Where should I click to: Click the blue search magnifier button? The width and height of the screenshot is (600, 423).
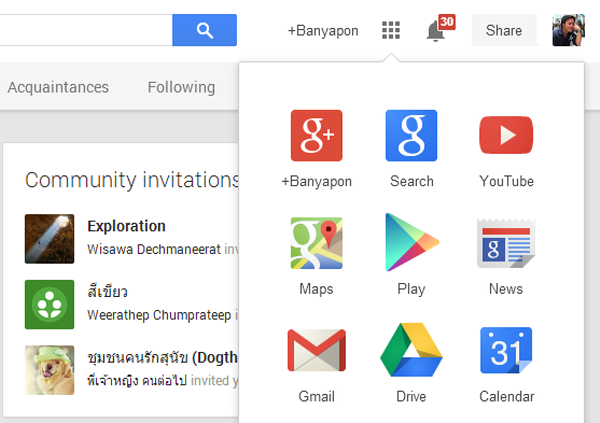204,30
